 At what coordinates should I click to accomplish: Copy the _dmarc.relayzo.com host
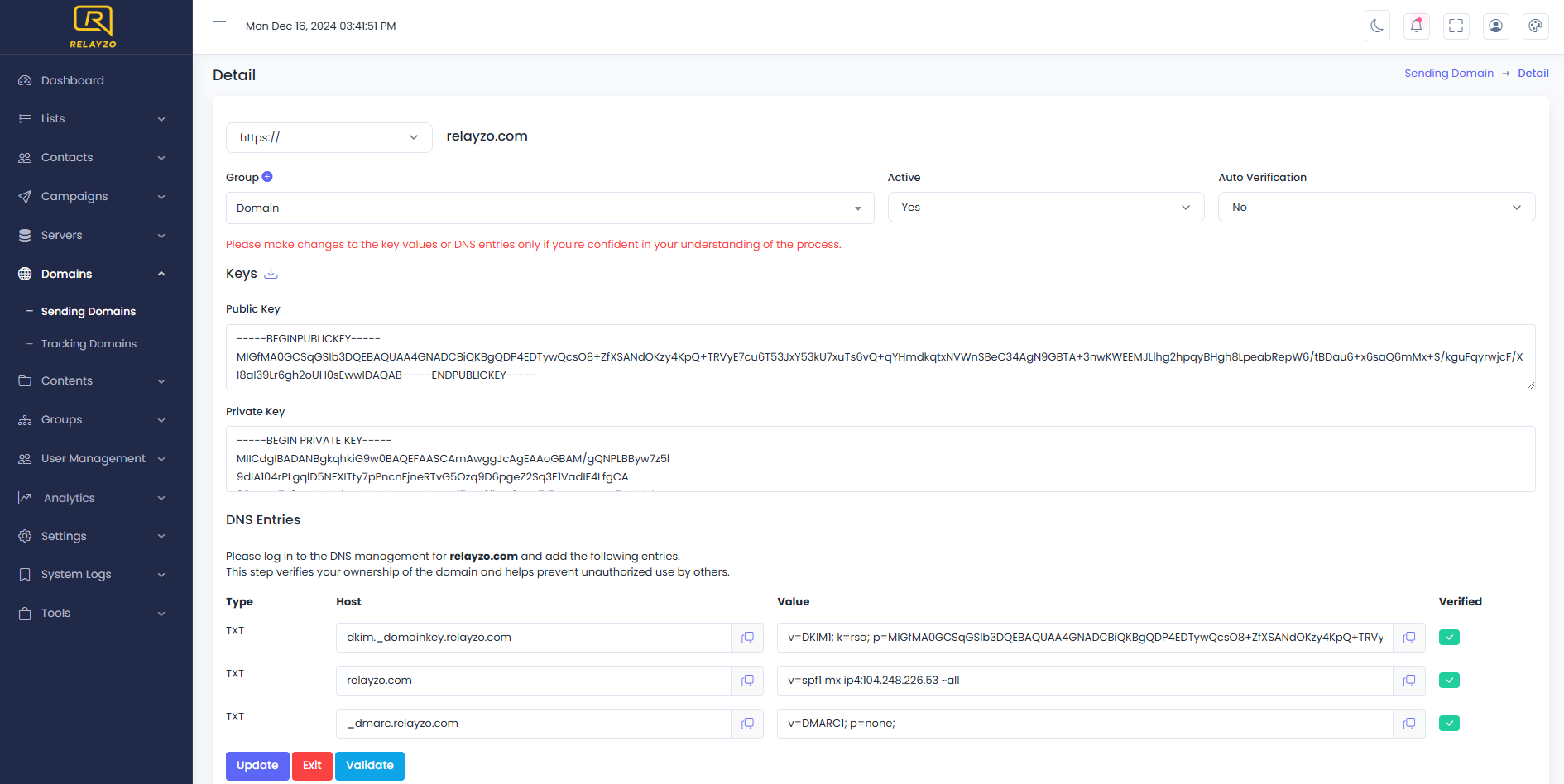click(x=747, y=724)
